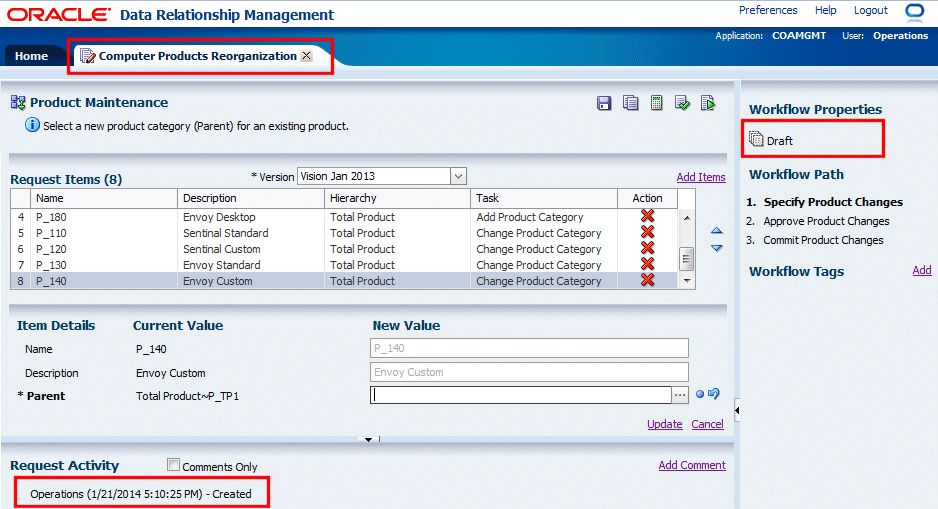This screenshot has height=509, width=938.
Task: Click the request tab's document pencil icon
Action: (x=88, y=56)
